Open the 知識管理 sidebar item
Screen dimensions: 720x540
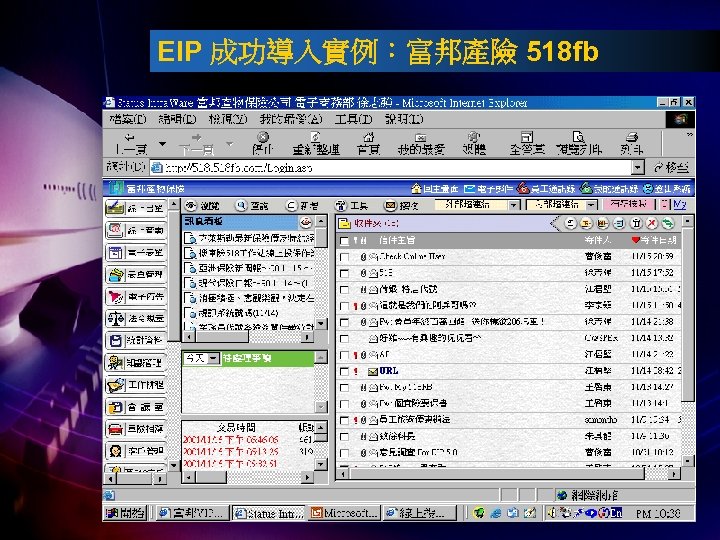pos(135,363)
